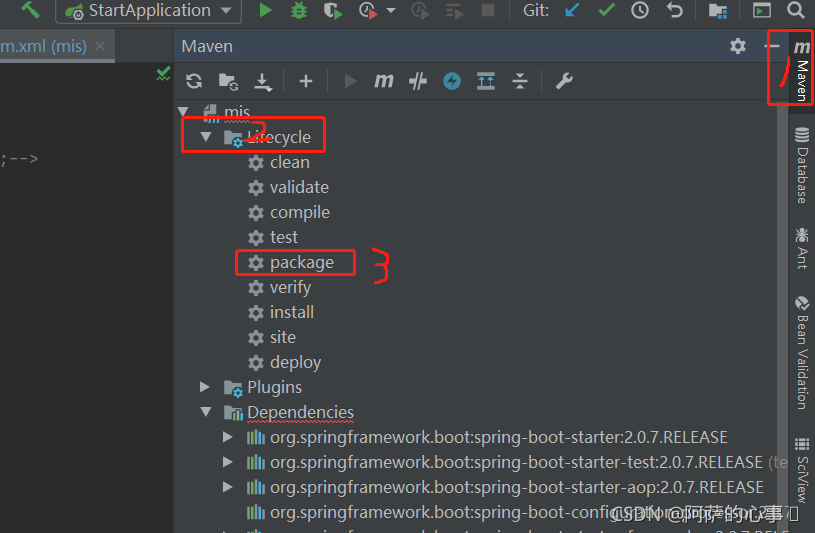The image size is (815, 533).
Task: Open Maven panel settings gear
Action: click(738, 46)
